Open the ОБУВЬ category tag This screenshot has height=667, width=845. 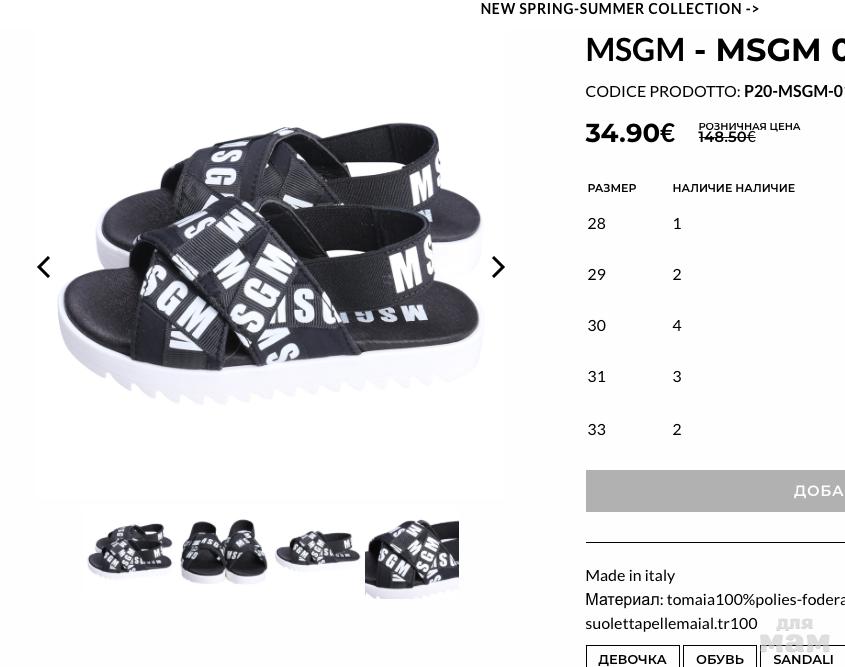[x=719, y=658]
